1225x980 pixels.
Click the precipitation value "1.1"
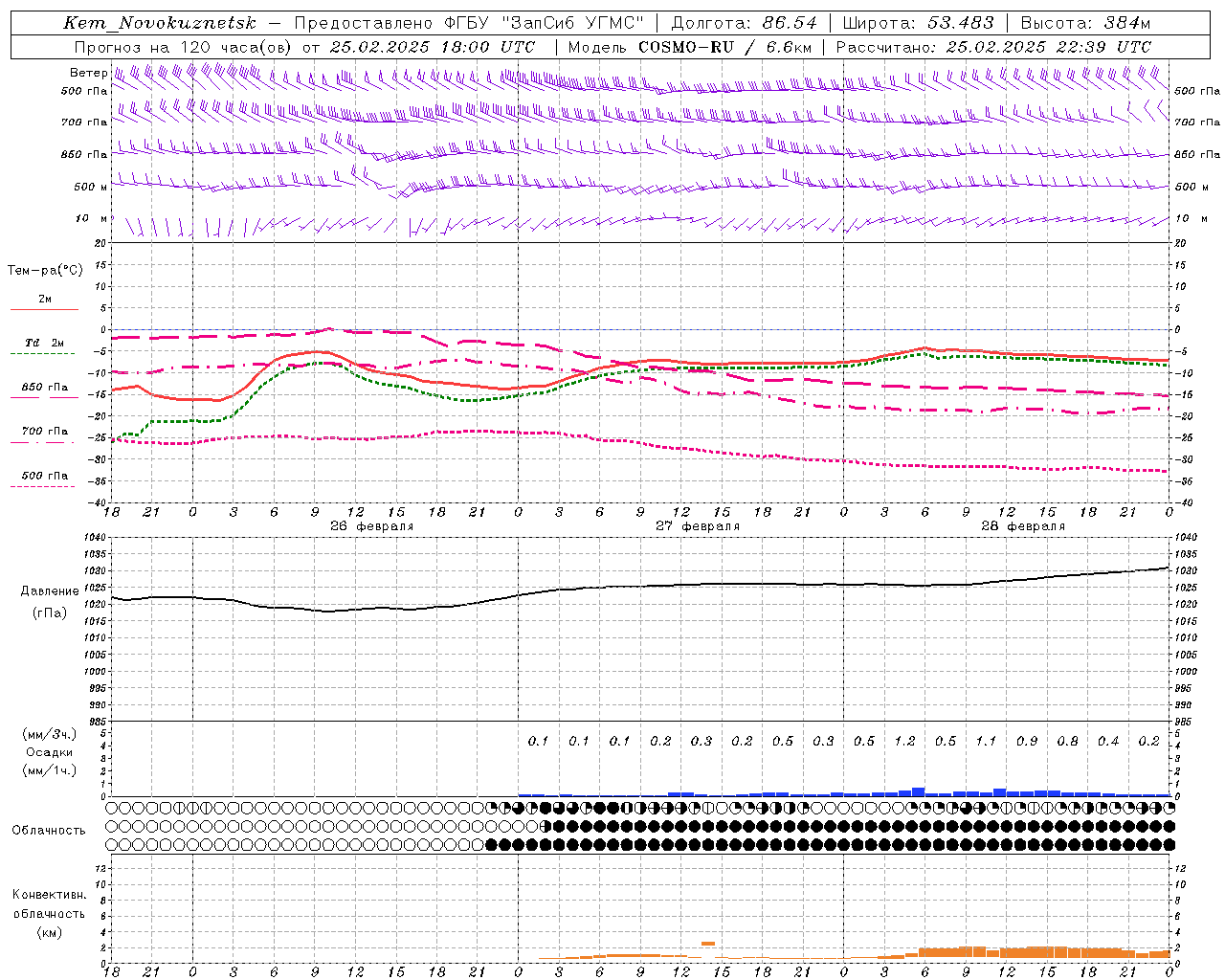[x=986, y=741]
